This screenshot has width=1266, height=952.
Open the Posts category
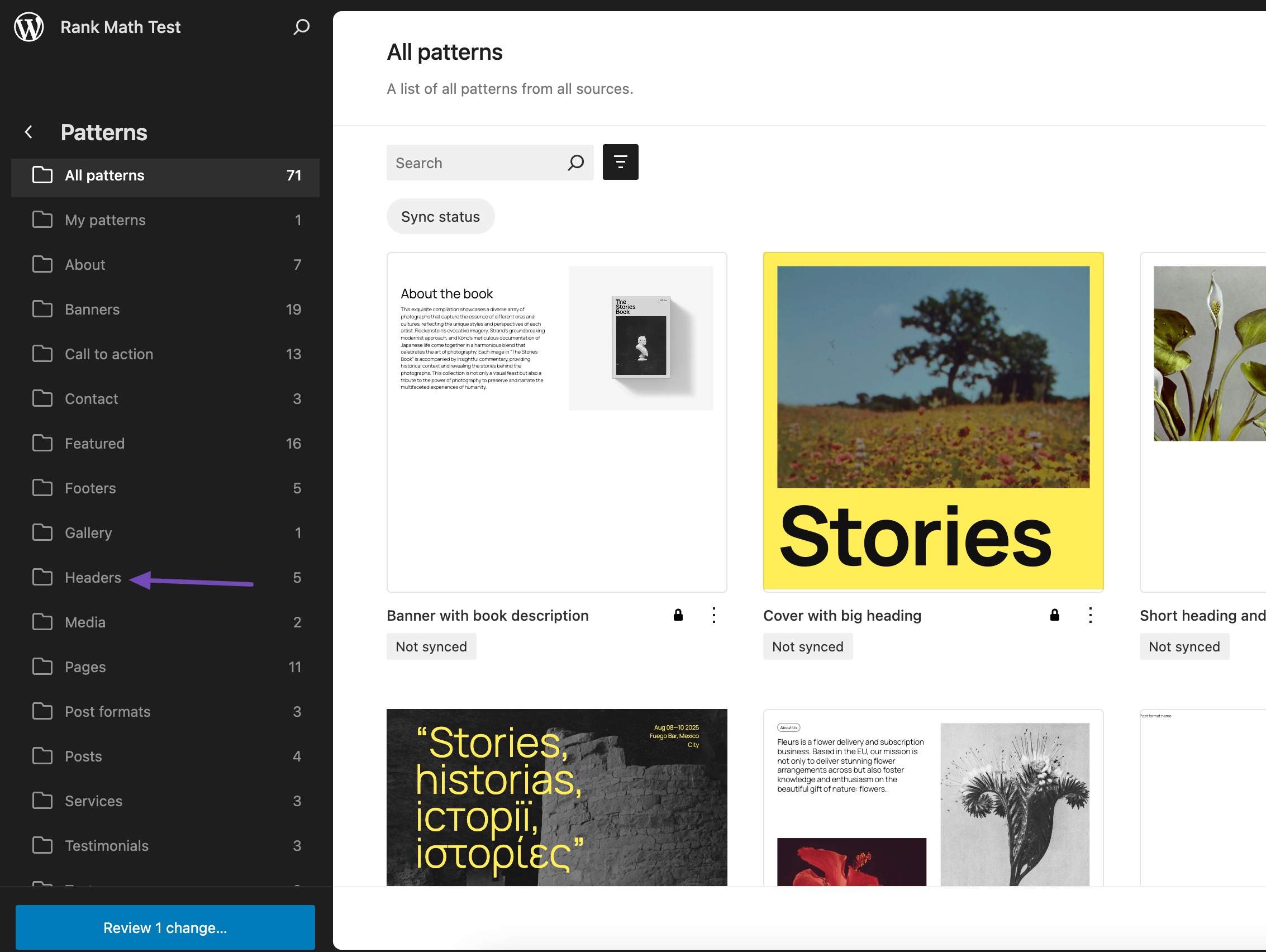(165, 756)
